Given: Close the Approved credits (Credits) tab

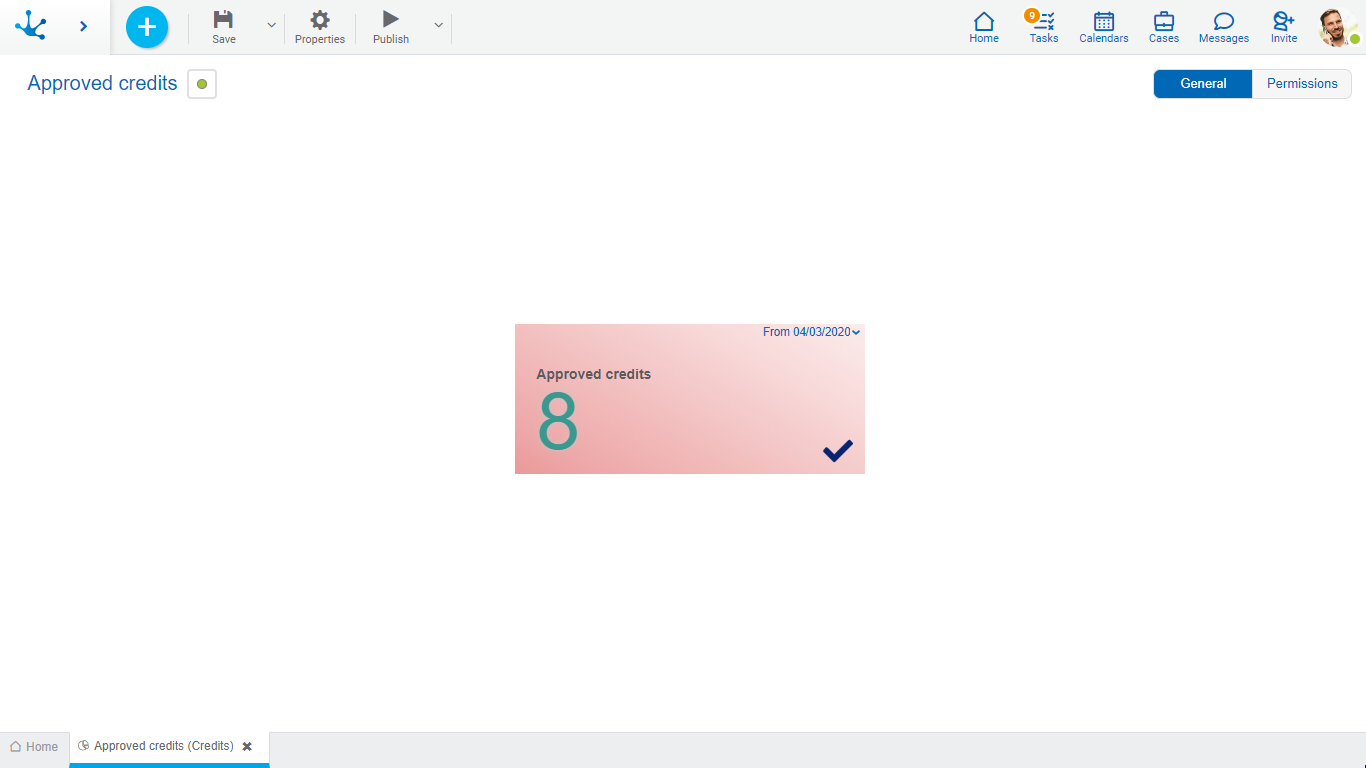Looking at the screenshot, I should (247, 747).
